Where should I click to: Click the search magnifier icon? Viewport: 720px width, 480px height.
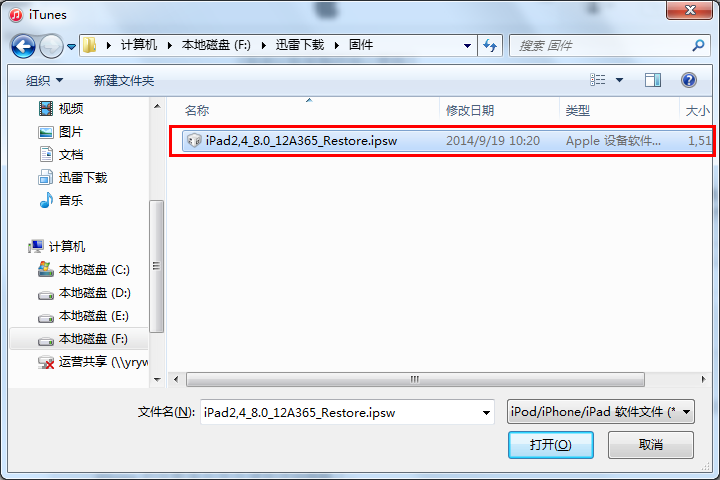pos(698,45)
